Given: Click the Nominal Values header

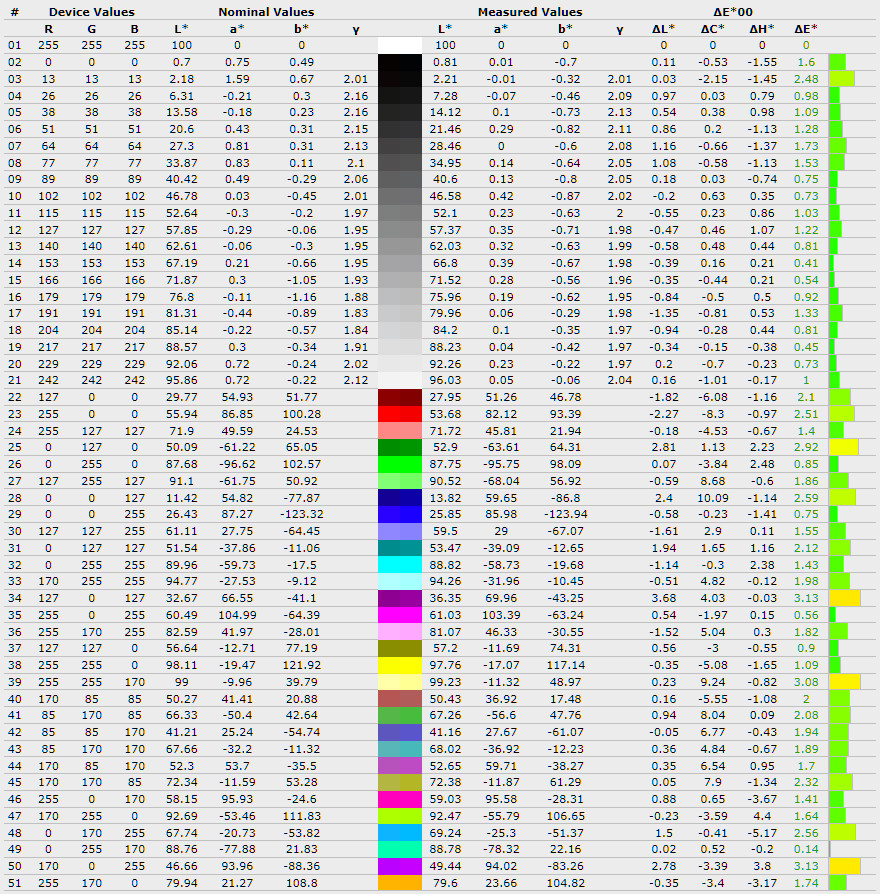Looking at the screenshot, I should [x=266, y=12].
